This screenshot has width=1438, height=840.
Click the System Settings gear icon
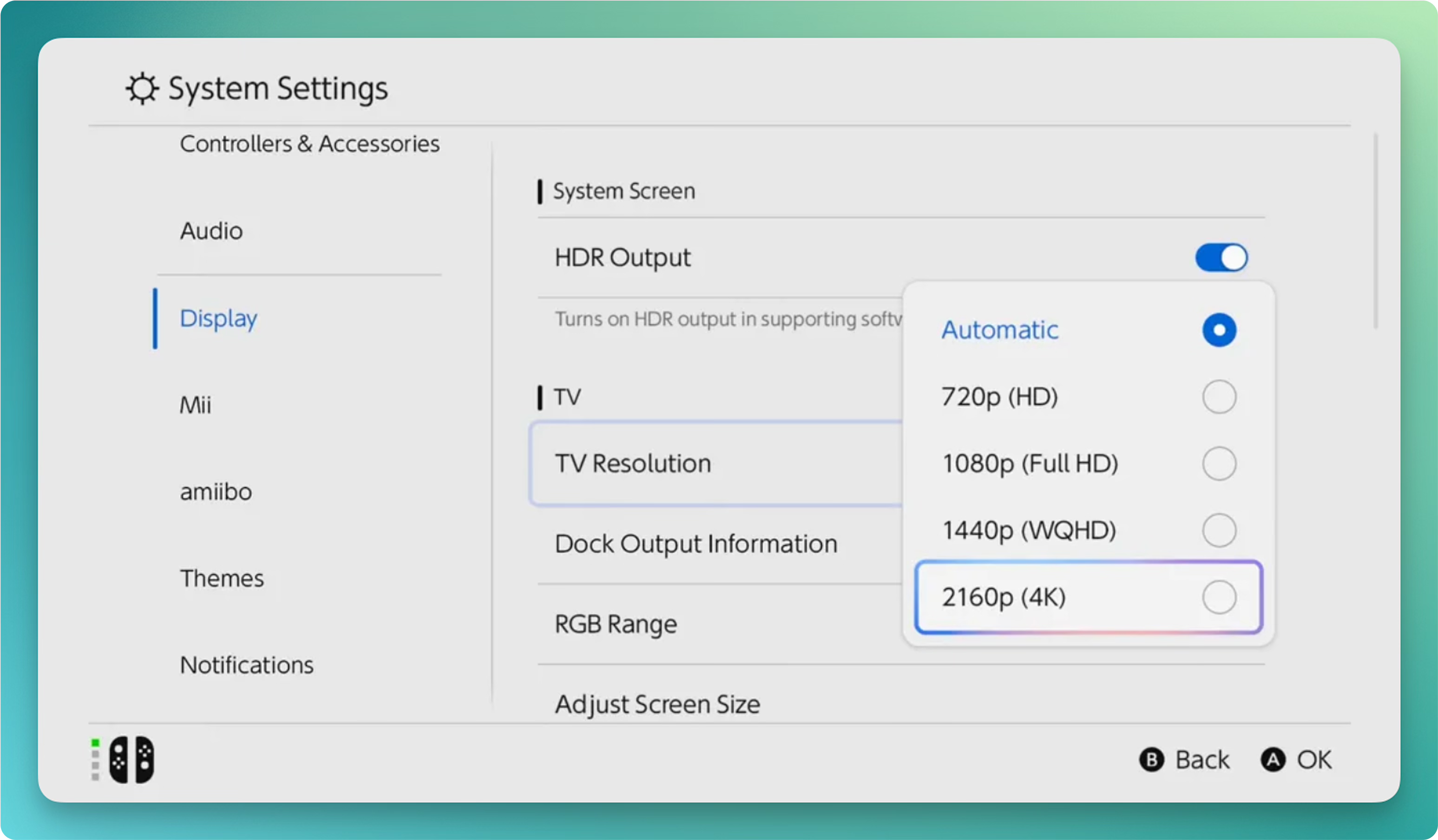142,88
